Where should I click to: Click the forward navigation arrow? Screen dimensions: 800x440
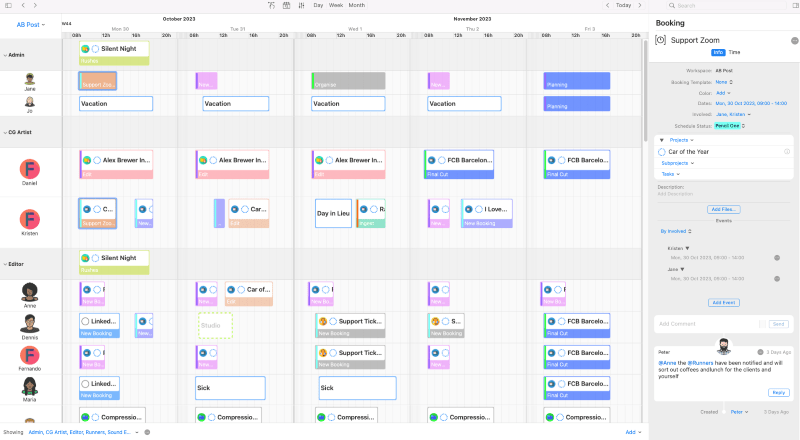coord(35,5)
